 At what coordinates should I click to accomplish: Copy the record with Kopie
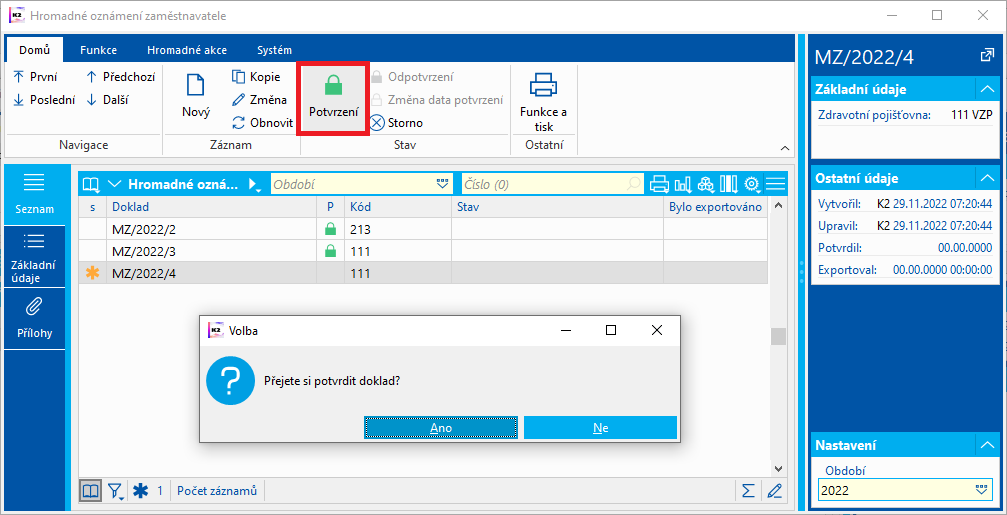[x=256, y=77]
